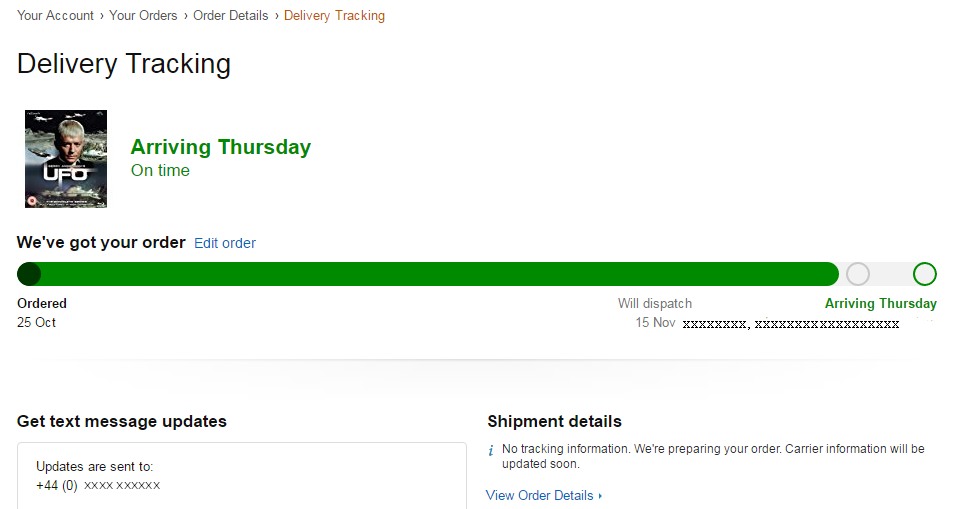Click the info icon beside No tracking information

click(x=491, y=450)
